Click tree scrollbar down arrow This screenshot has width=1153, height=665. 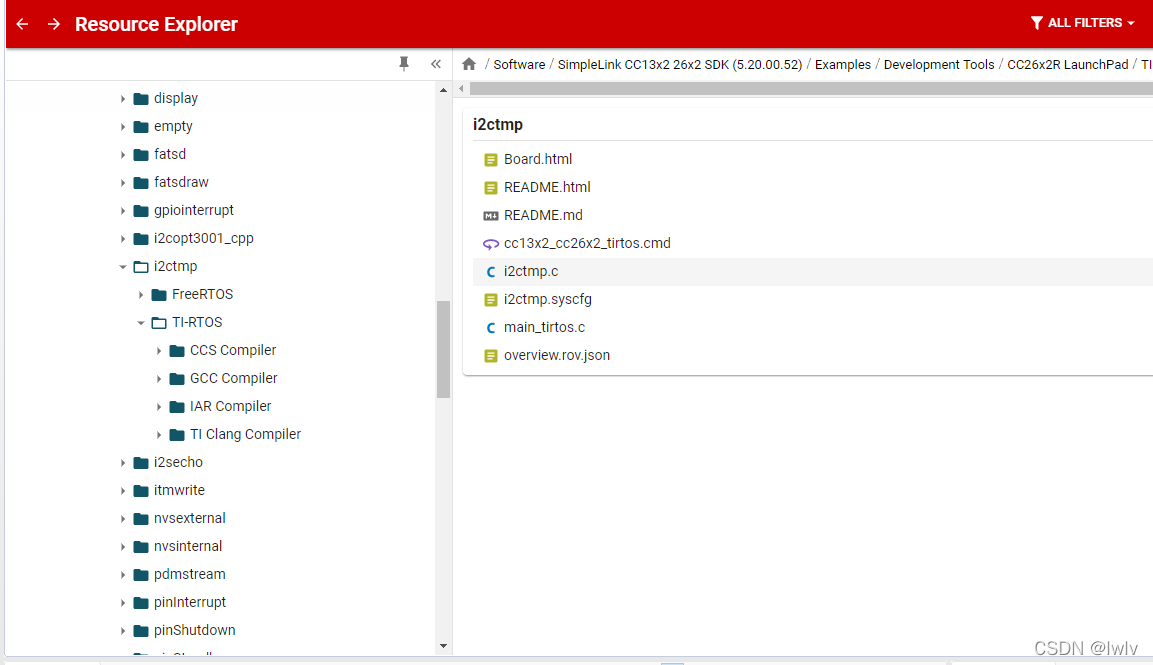coord(443,646)
